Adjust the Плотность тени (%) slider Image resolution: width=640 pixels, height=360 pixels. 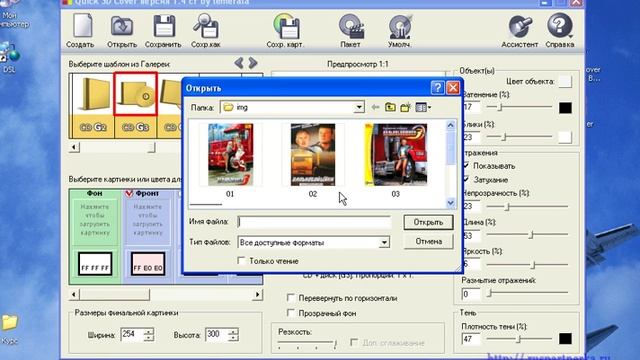point(519,339)
